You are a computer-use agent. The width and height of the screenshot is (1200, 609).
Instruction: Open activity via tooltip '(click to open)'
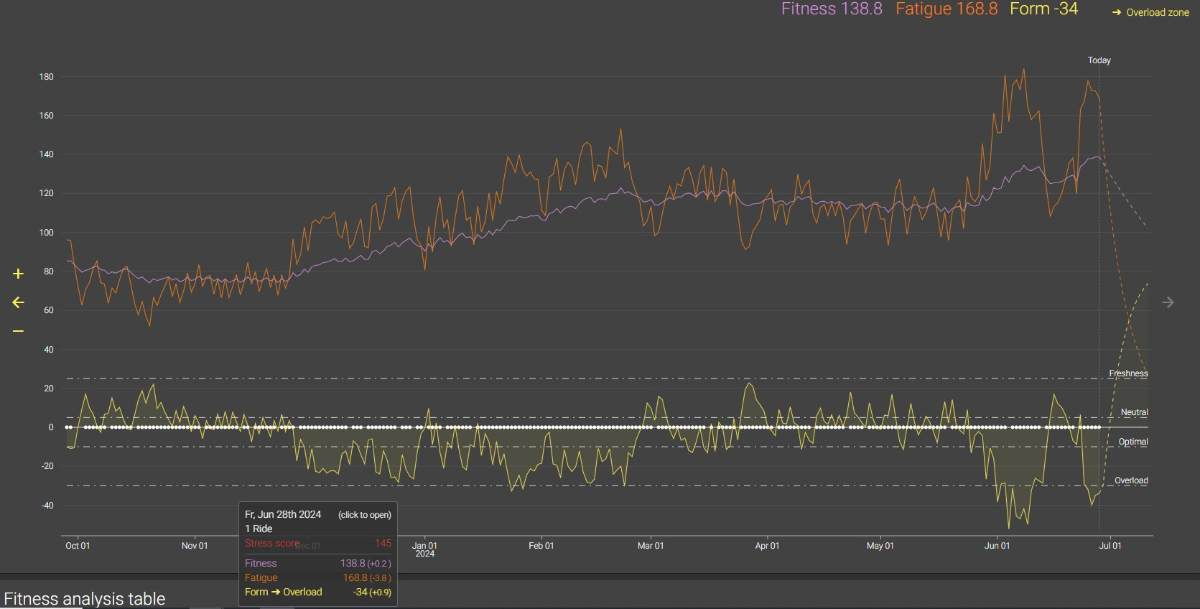tap(364, 514)
